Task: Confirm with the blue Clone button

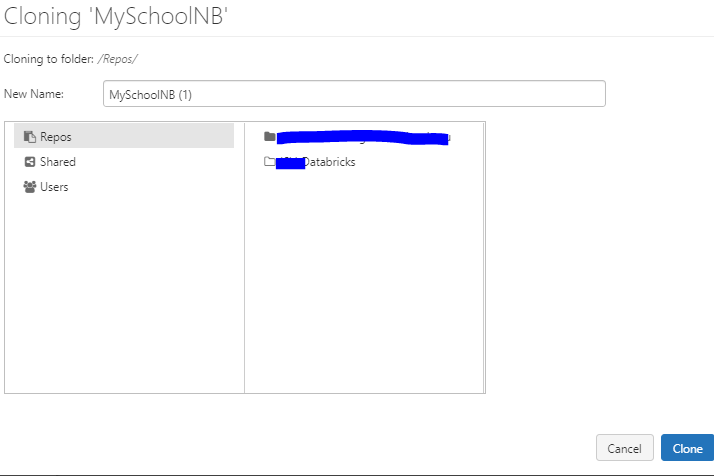Action: 687,448
